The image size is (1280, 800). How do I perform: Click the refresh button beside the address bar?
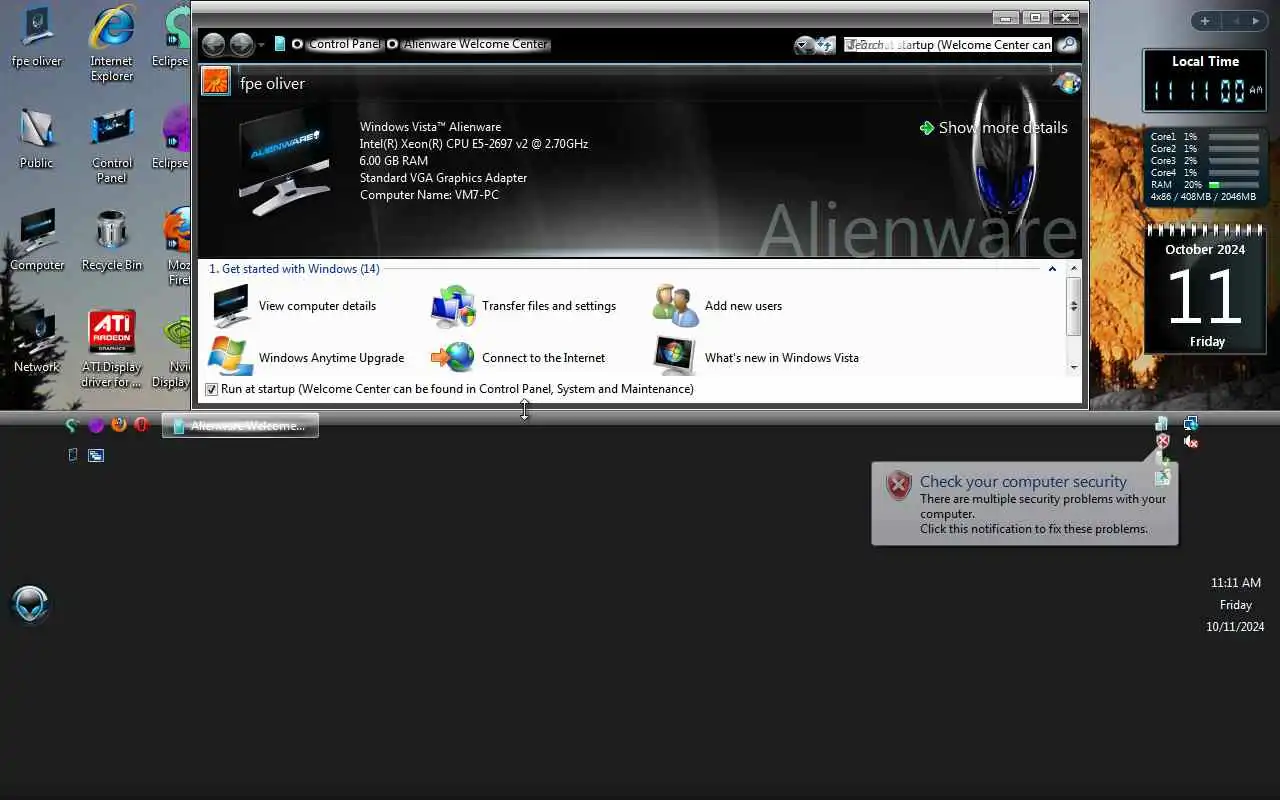[825, 45]
